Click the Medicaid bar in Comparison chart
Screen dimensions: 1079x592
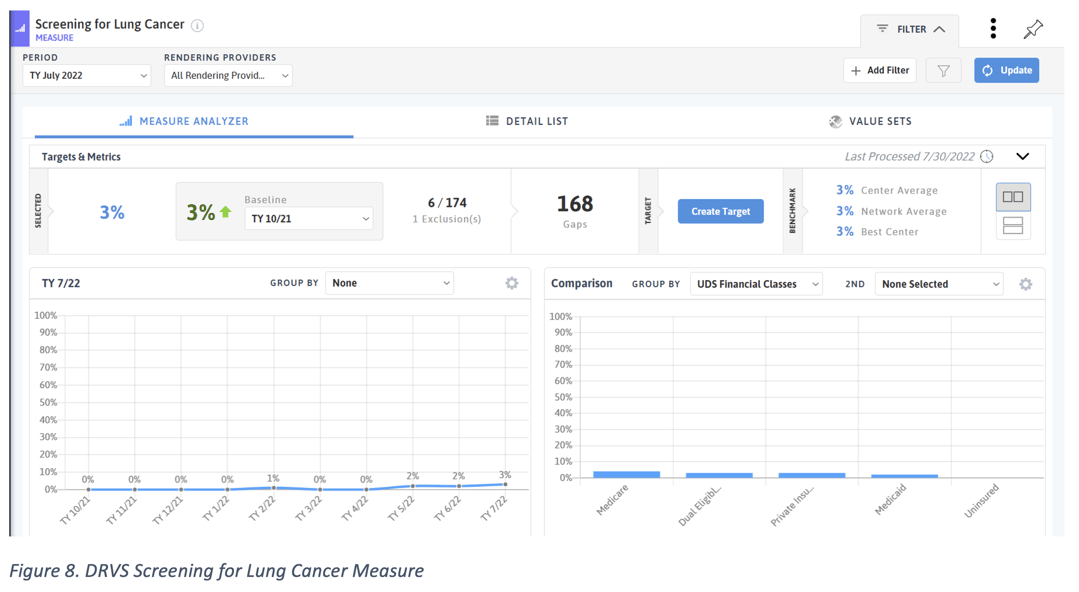click(x=904, y=476)
